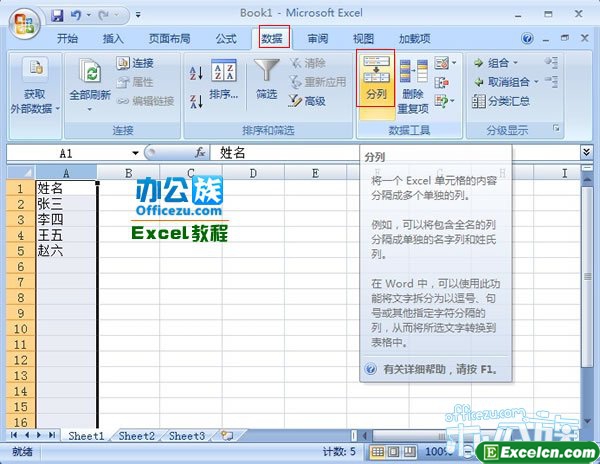The image size is (600, 464).
Task: Switch to Sheet2 tab
Action: [137, 436]
